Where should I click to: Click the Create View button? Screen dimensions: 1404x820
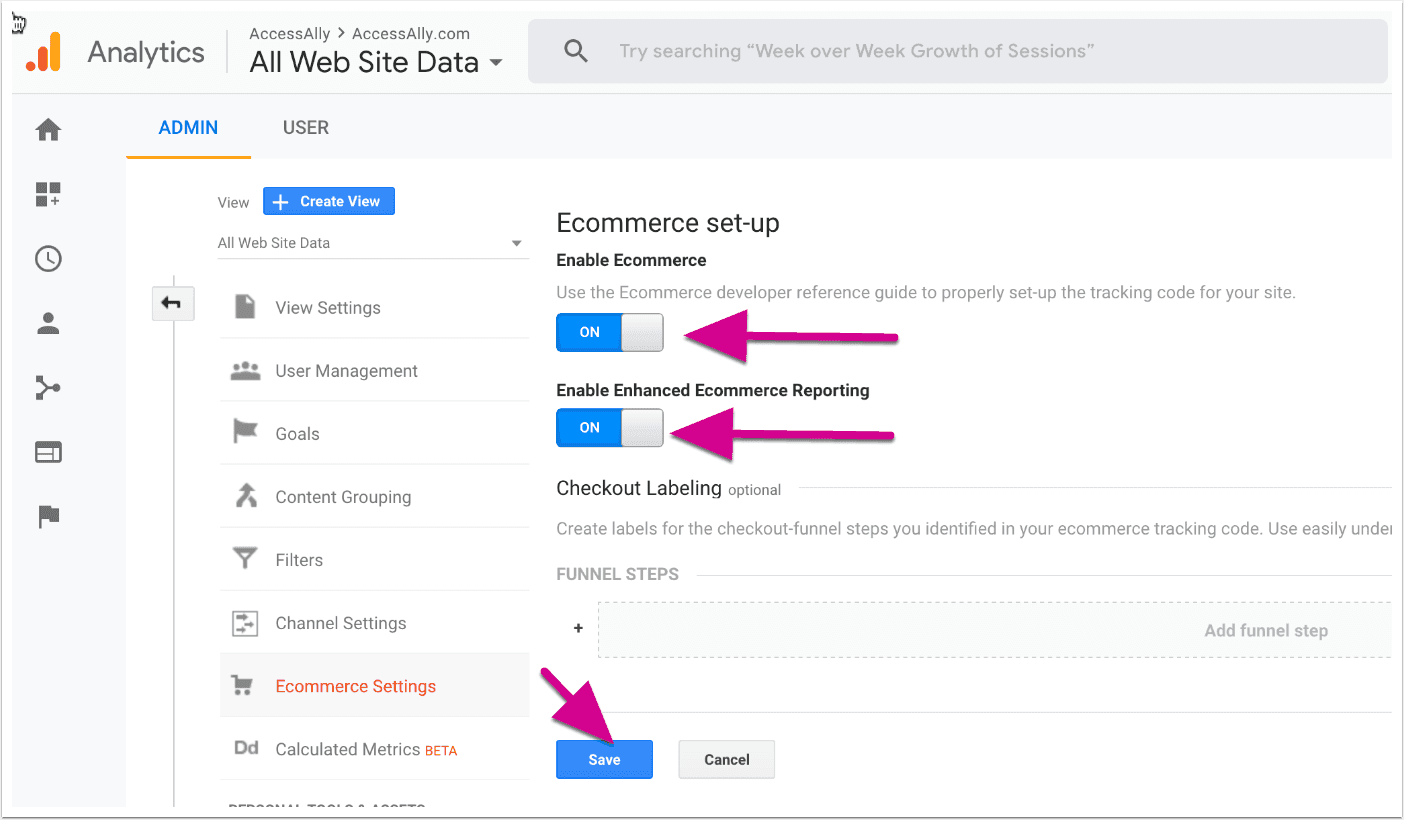tap(329, 201)
